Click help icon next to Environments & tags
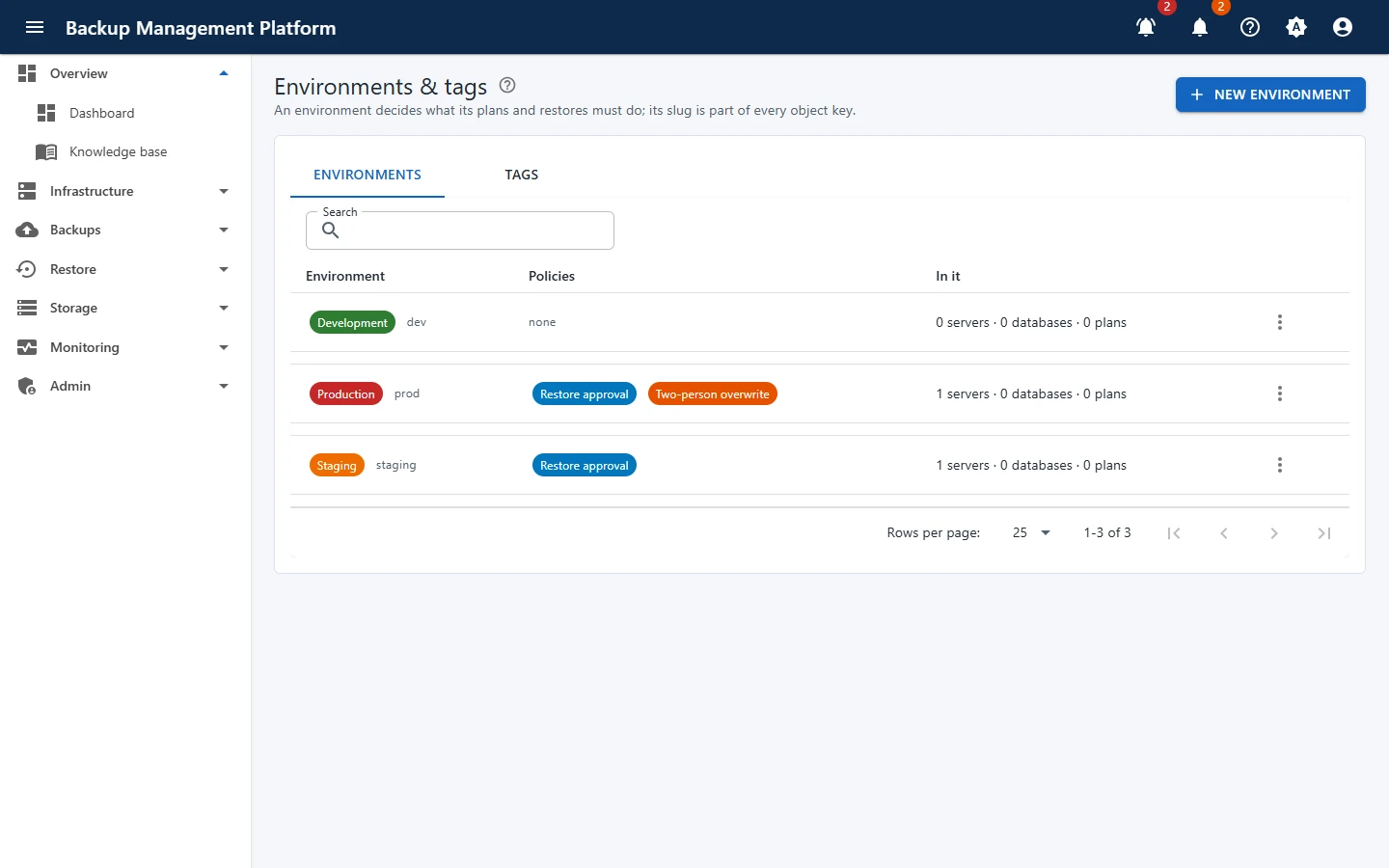The height and width of the screenshot is (868, 1389). 507,85
